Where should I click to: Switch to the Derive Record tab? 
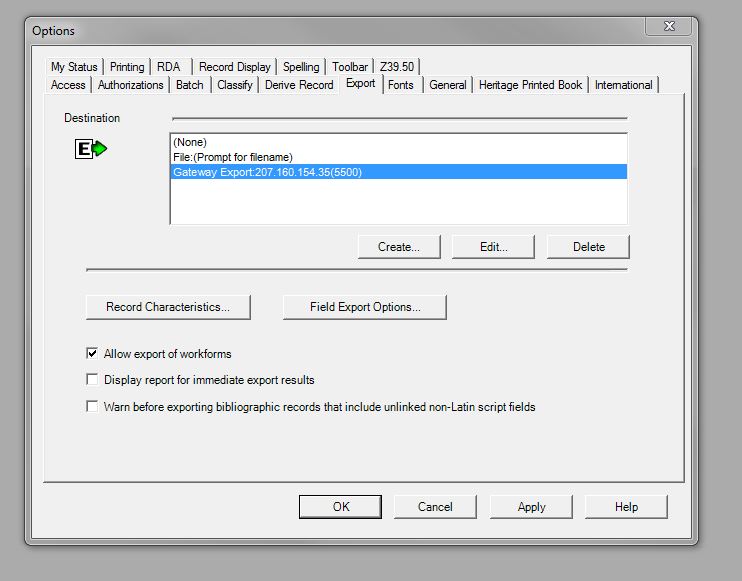(299, 85)
